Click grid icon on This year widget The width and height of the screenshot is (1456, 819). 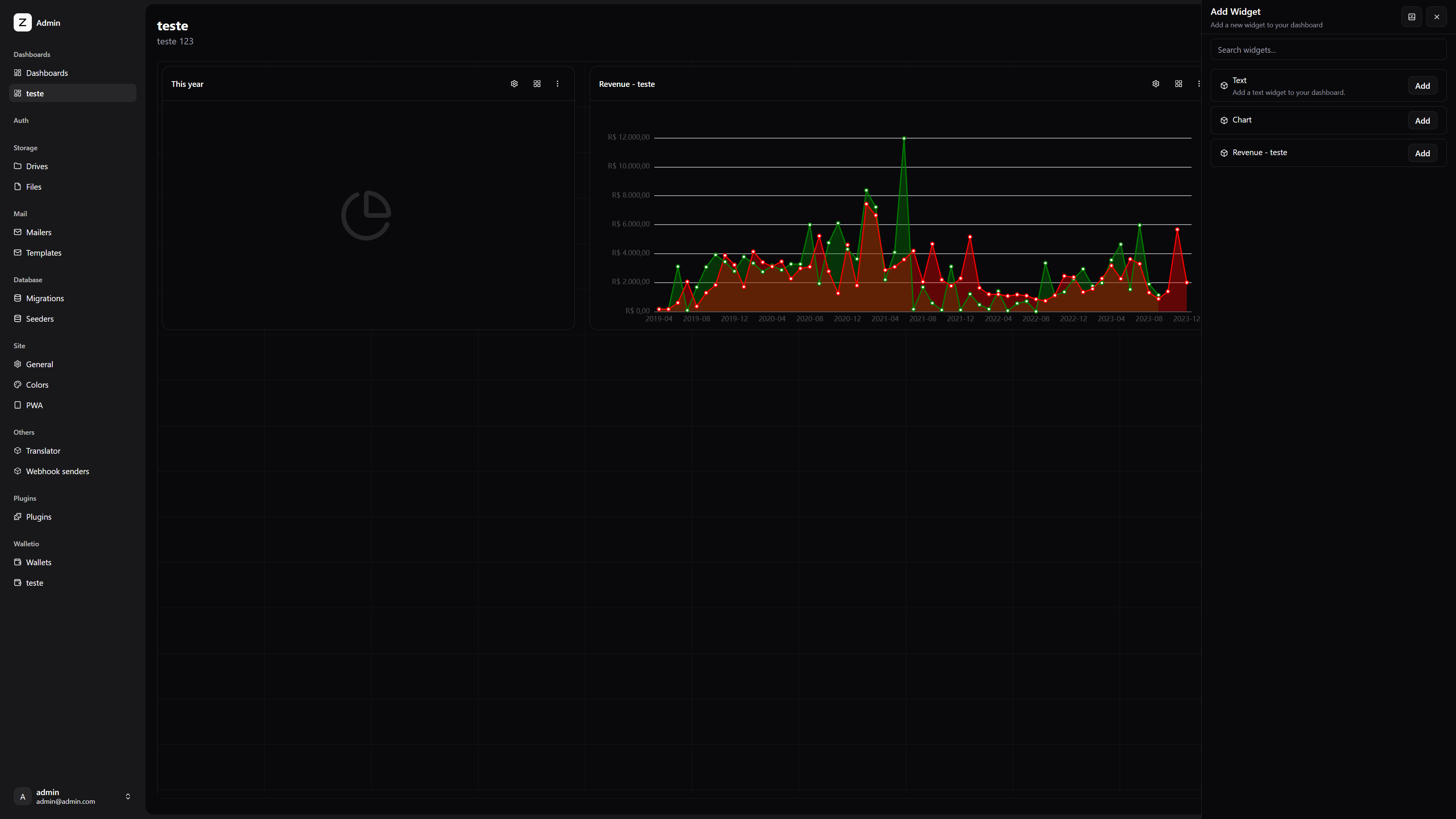[537, 84]
